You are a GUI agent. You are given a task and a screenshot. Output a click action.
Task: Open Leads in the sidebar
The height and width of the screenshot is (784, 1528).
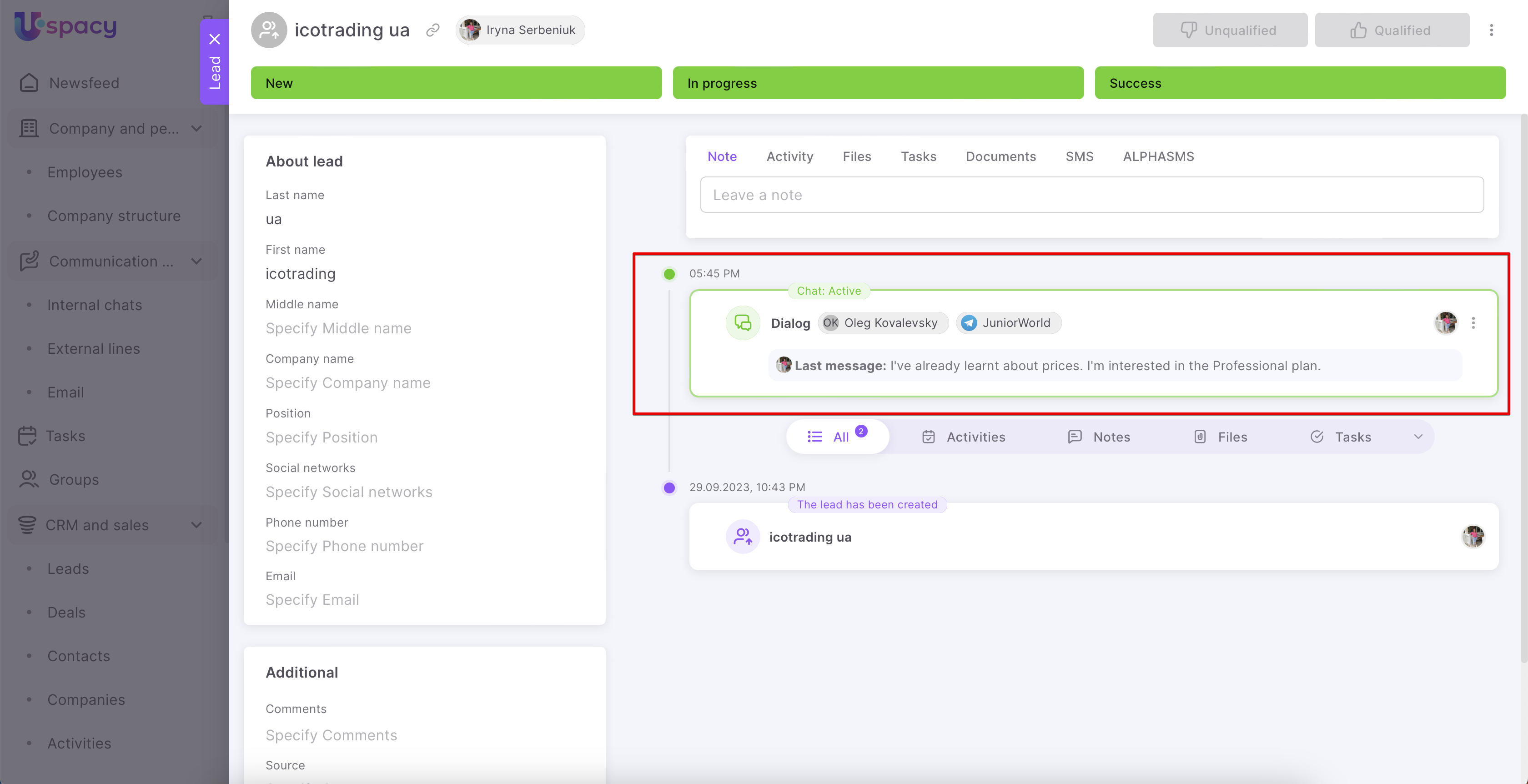[68, 569]
